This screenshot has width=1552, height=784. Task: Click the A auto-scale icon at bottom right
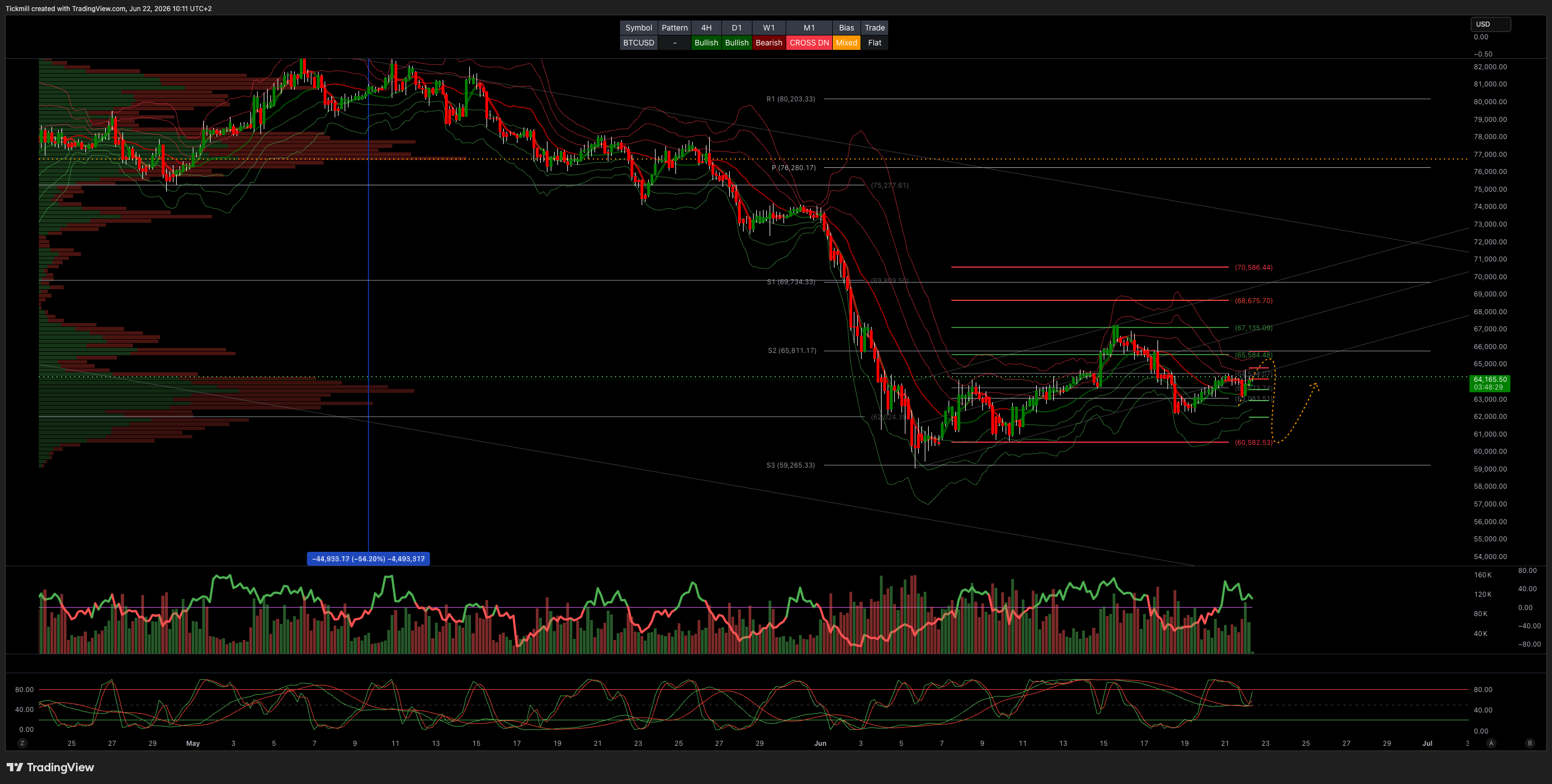pos(1491,743)
